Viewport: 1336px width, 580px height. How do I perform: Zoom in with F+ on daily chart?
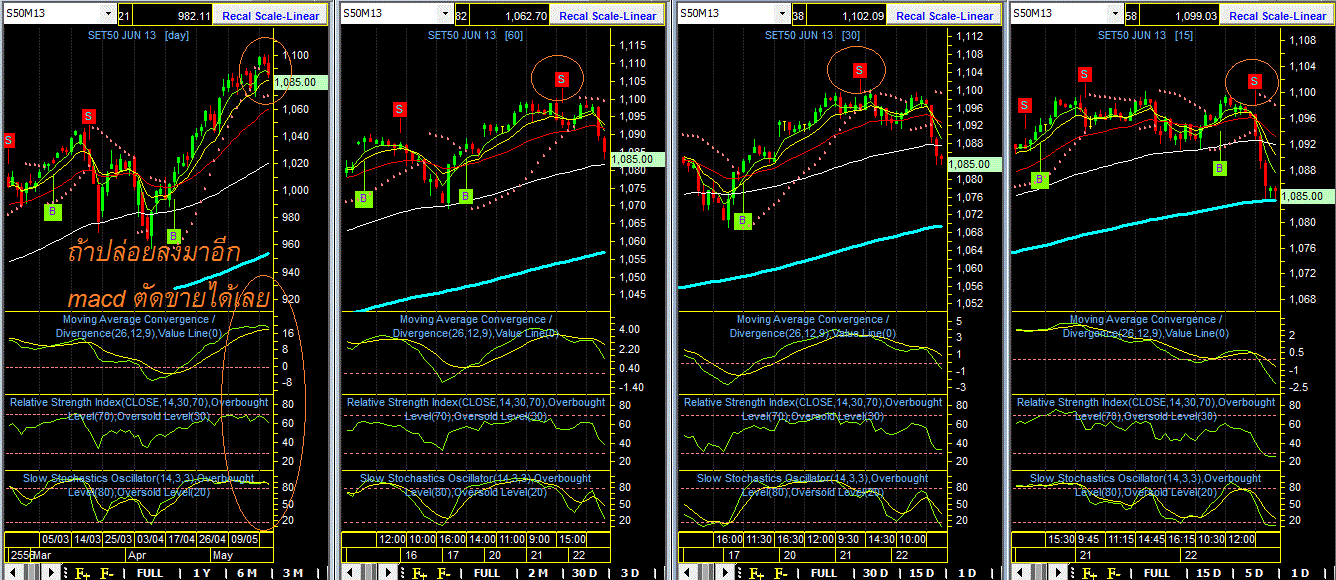[82, 573]
